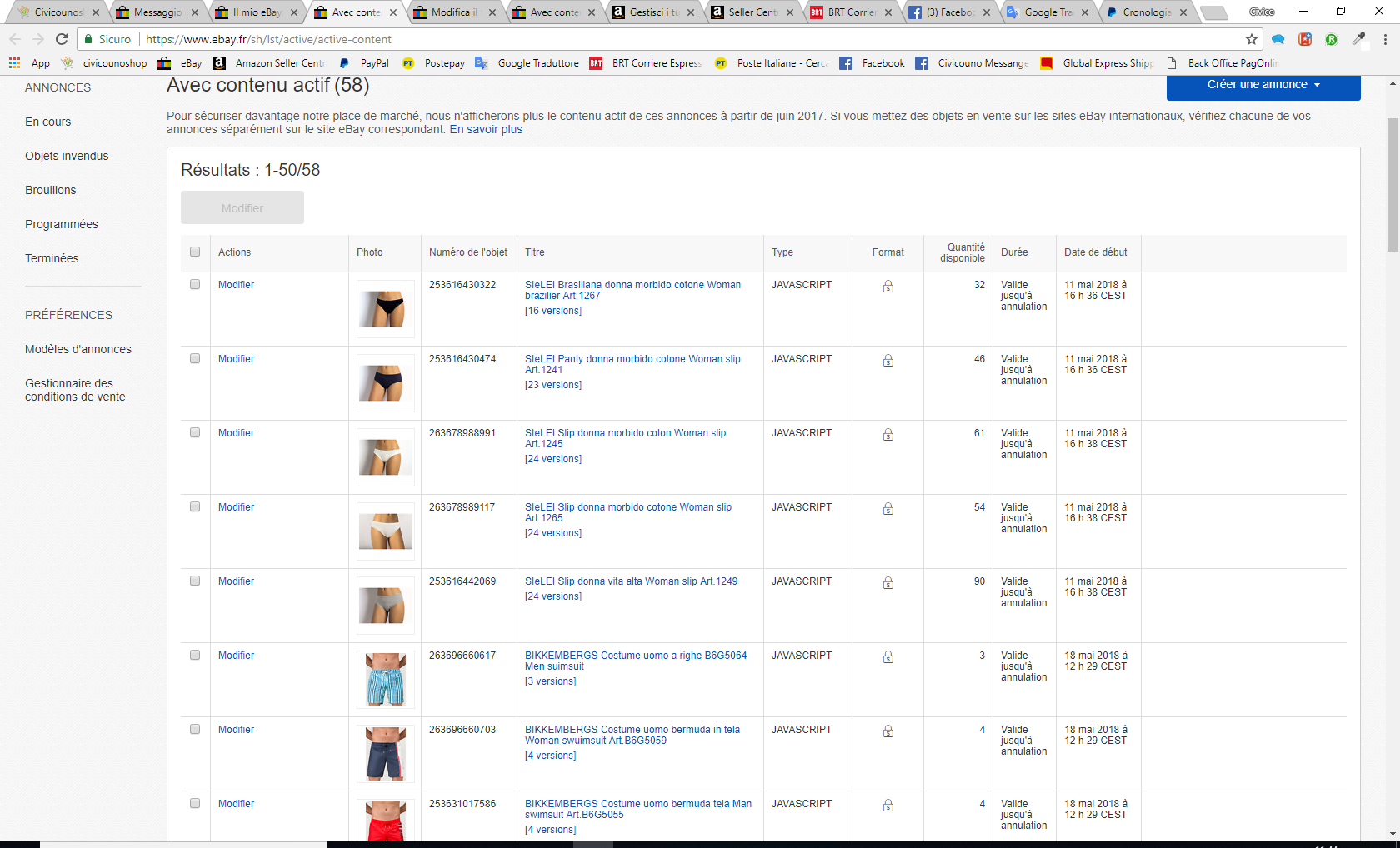This screenshot has height=848, width=1400.
Task: Open the Postepay bookmark
Action: [x=433, y=63]
